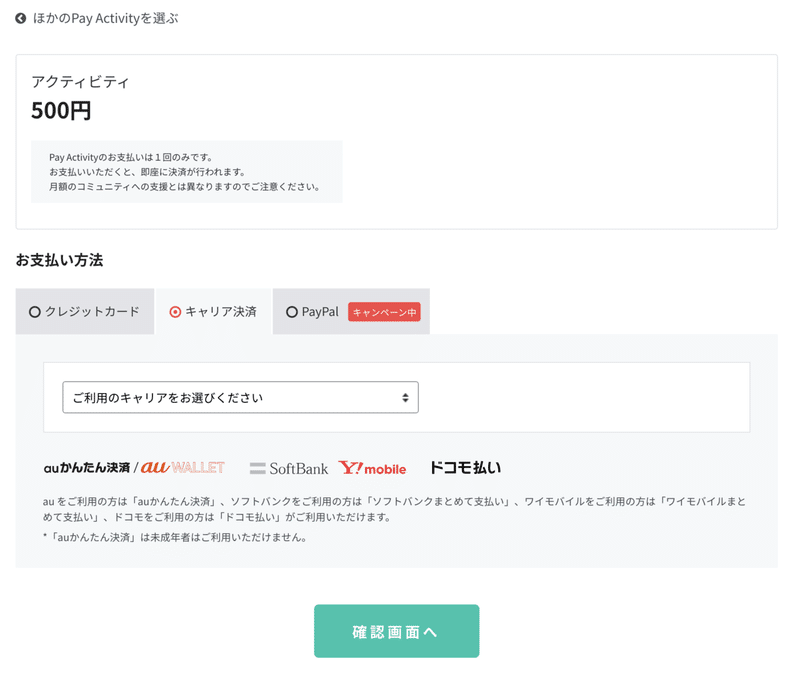Select the PayPal radio button
This screenshot has width=800, height=676.
pos(293,311)
